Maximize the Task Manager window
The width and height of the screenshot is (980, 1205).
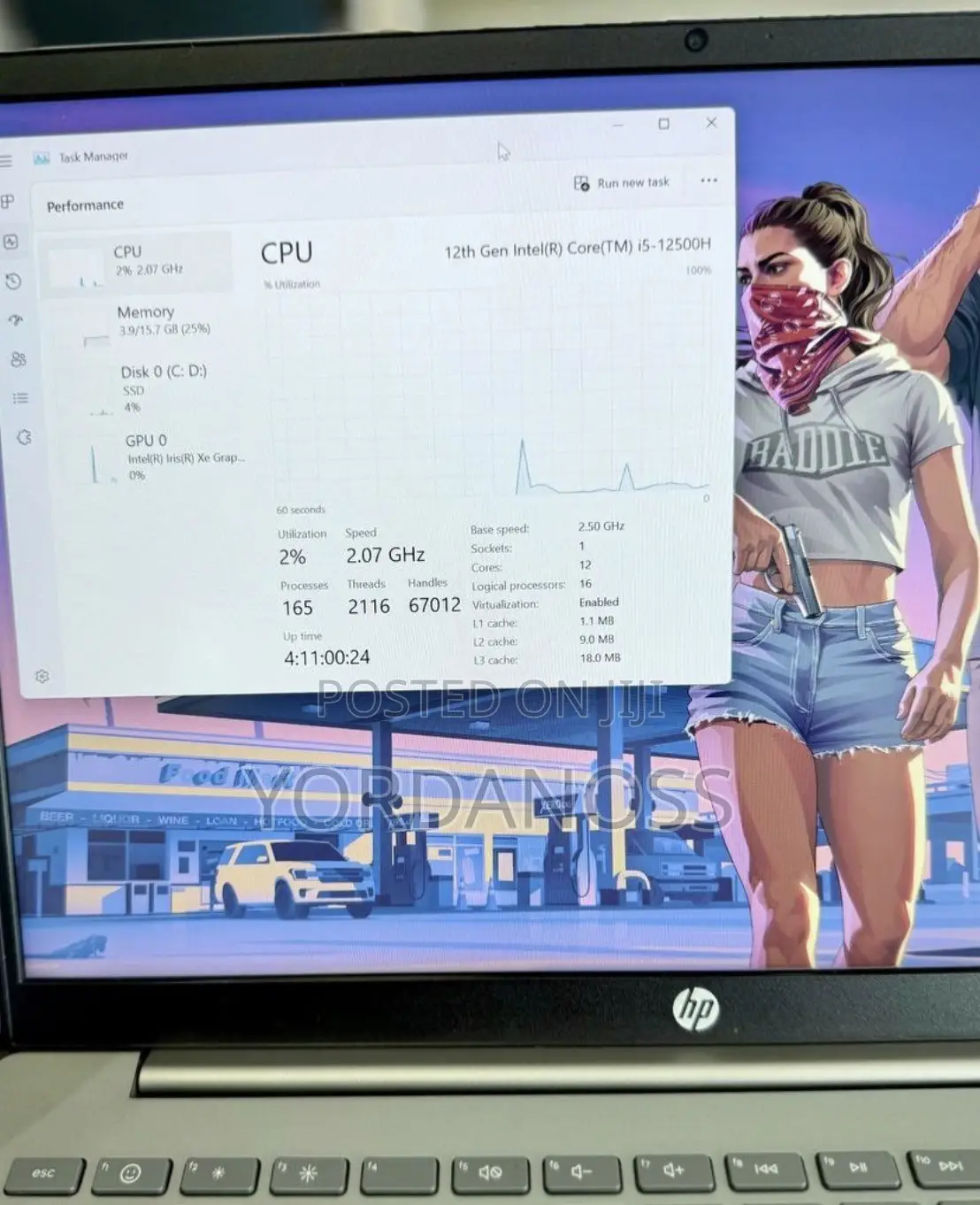663,124
